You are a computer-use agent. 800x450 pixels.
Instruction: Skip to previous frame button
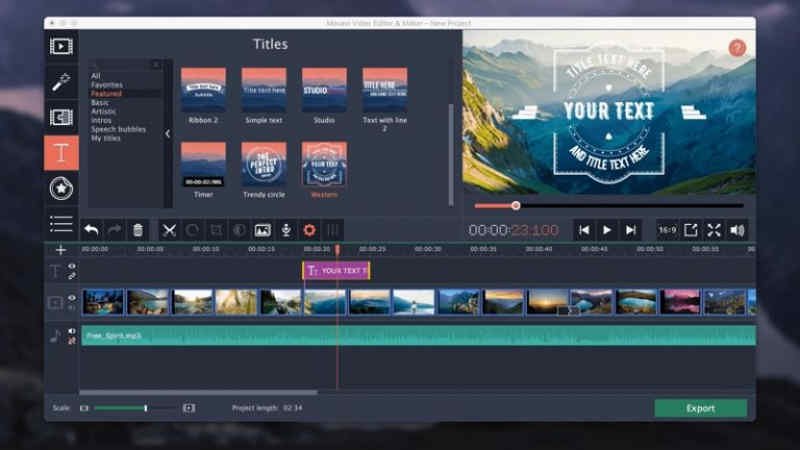(584, 230)
